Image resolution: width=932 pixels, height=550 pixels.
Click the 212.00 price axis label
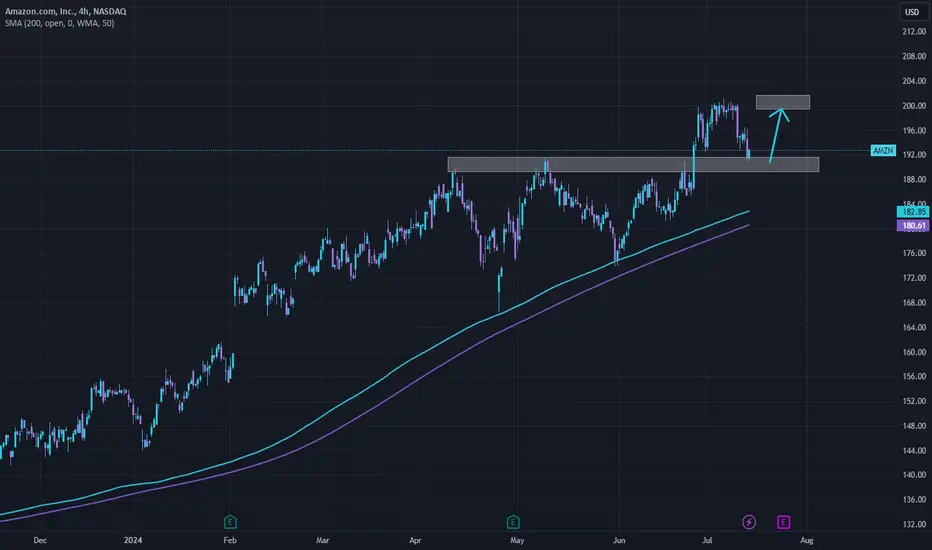pyautogui.click(x=914, y=32)
